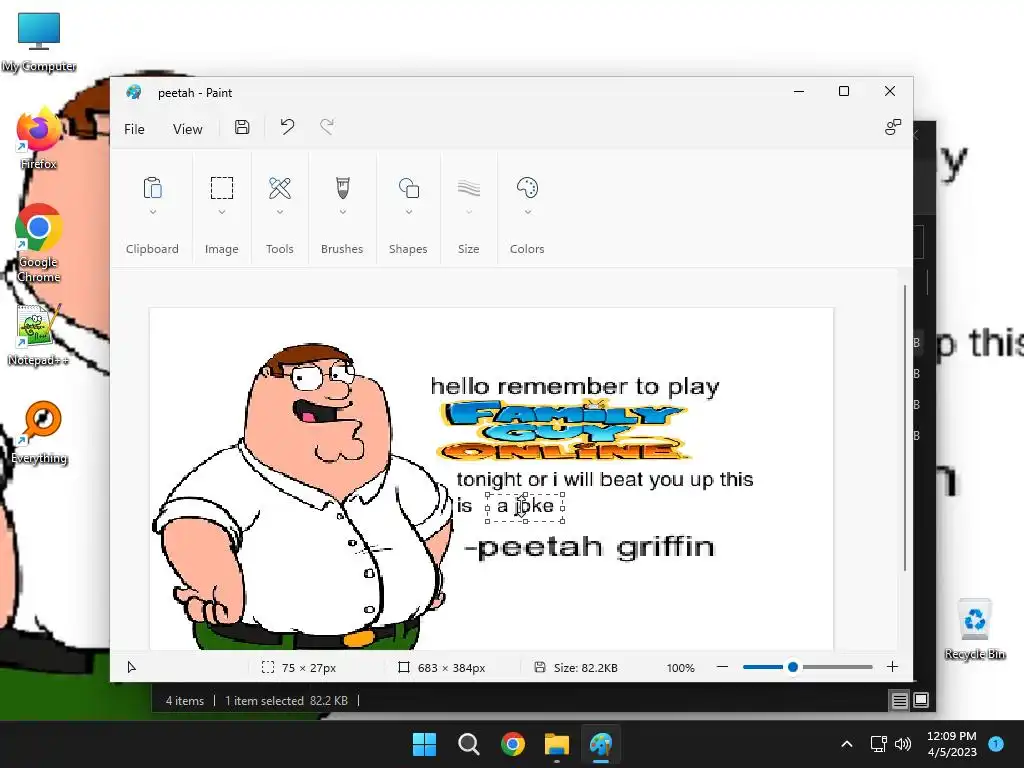Click Paint's vertical scrollbar

click(x=905, y=428)
